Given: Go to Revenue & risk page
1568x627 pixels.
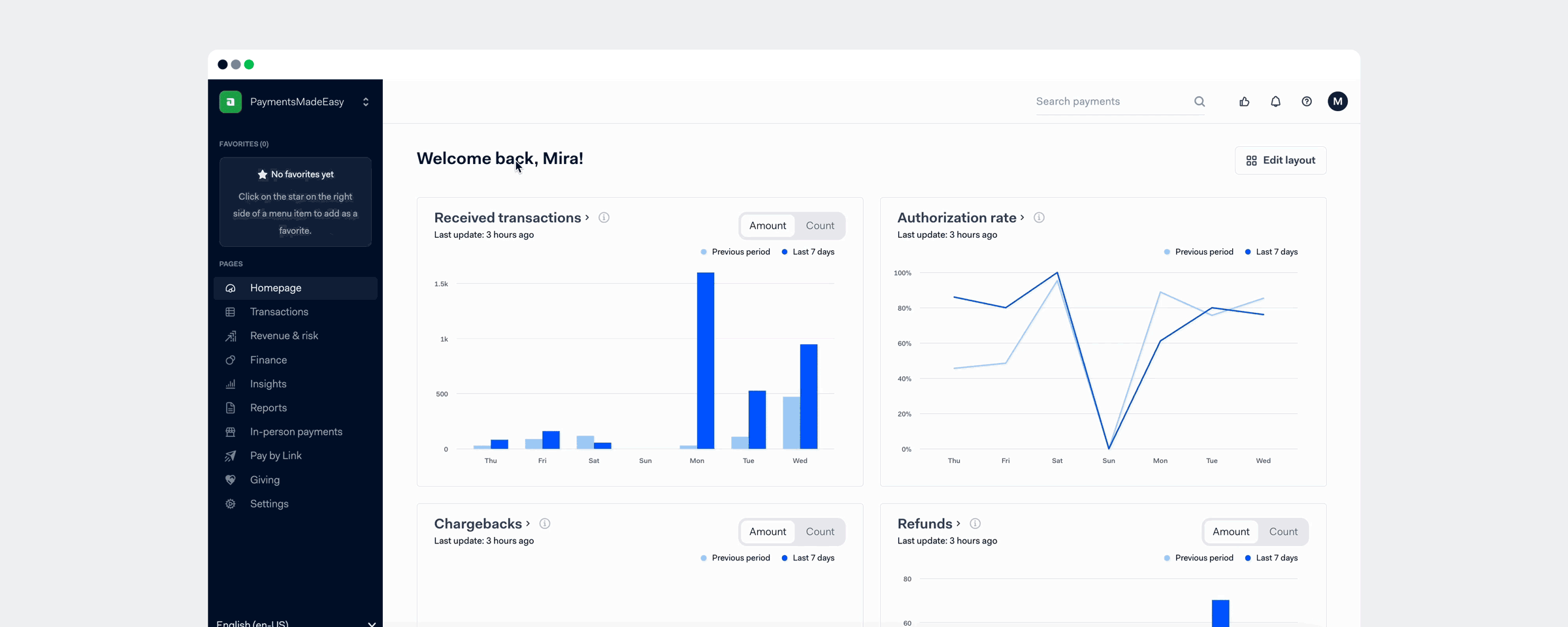Looking at the screenshot, I should point(284,336).
